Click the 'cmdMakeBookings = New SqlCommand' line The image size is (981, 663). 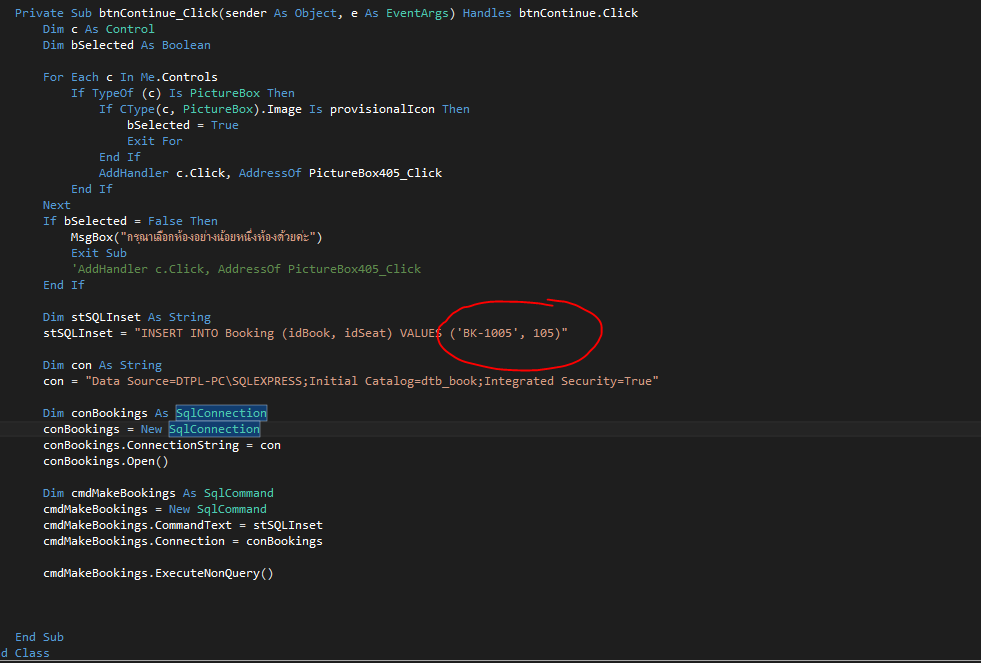click(x=155, y=509)
